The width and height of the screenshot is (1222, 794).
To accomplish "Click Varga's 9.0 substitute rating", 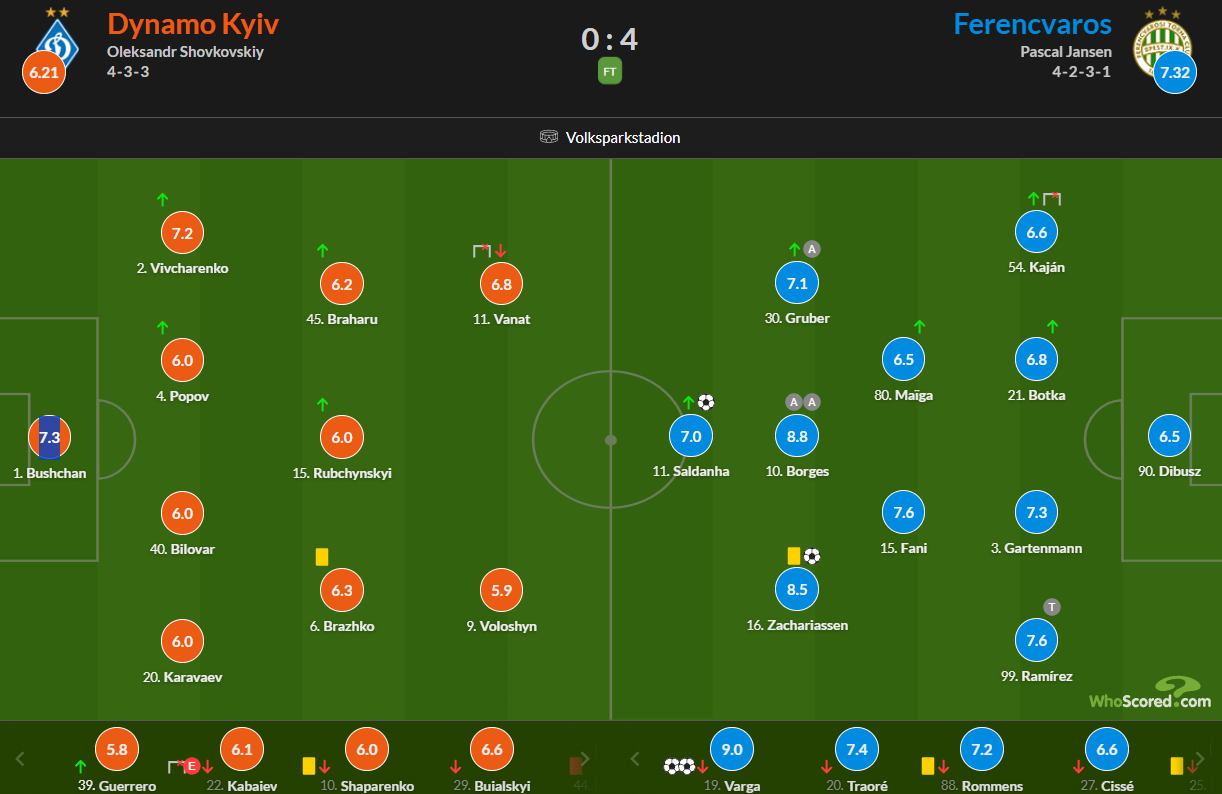I will (732, 749).
